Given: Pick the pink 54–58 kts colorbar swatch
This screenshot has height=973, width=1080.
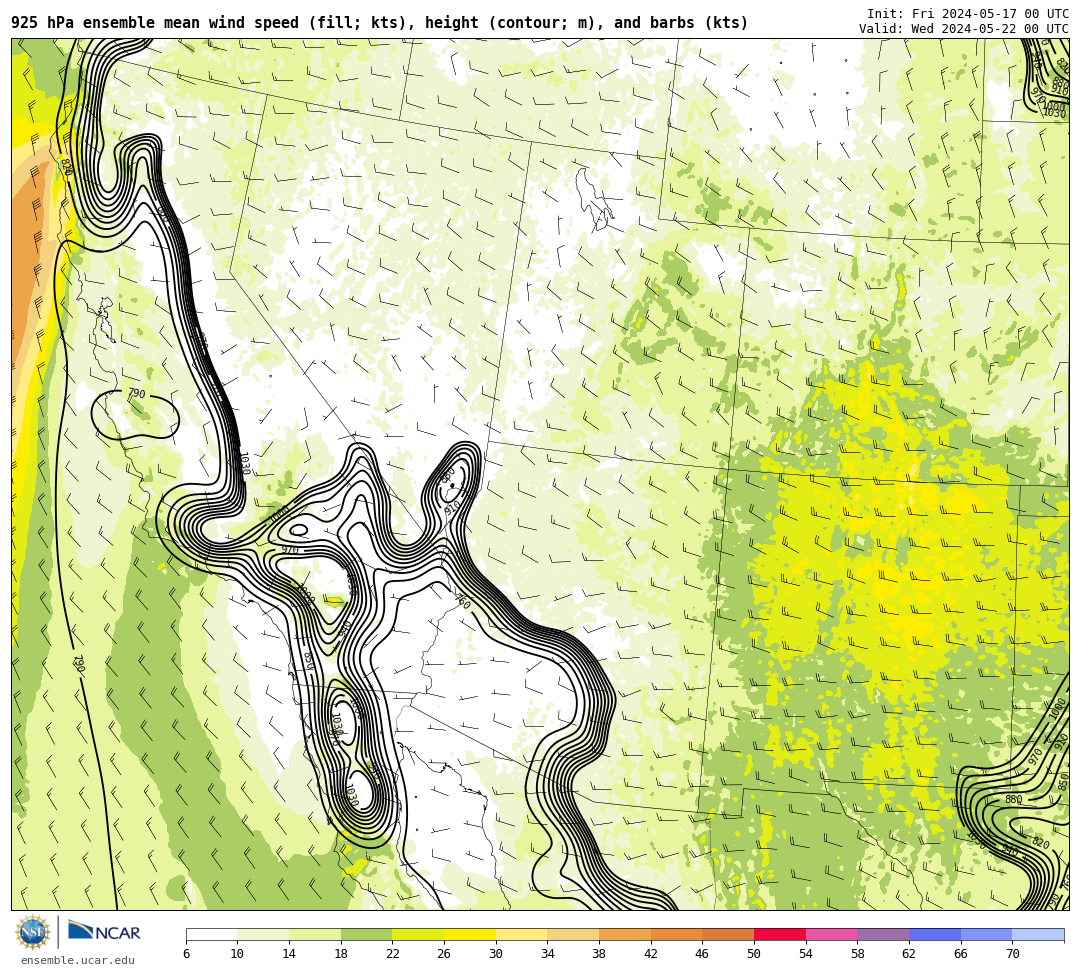Looking at the screenshot, I should [831, 934].
